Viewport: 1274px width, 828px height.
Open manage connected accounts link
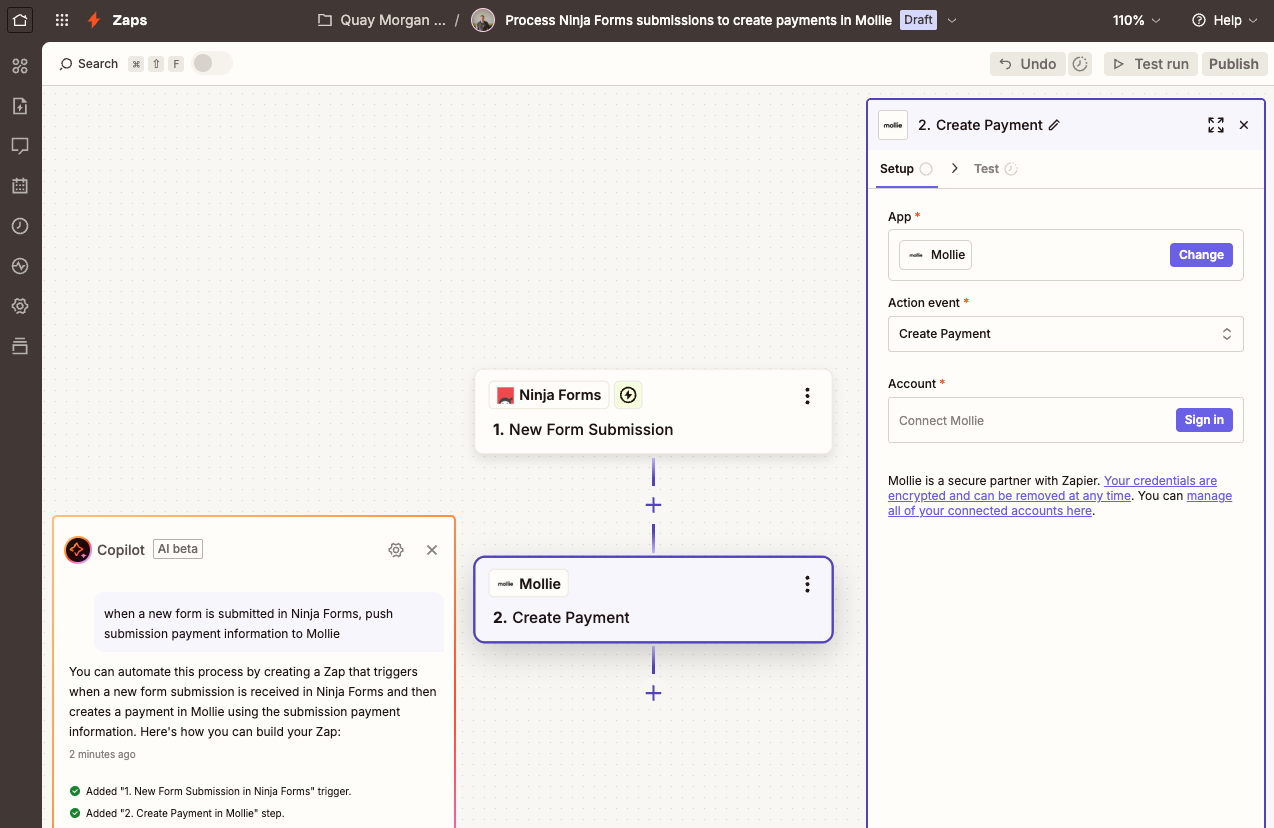1060,503
